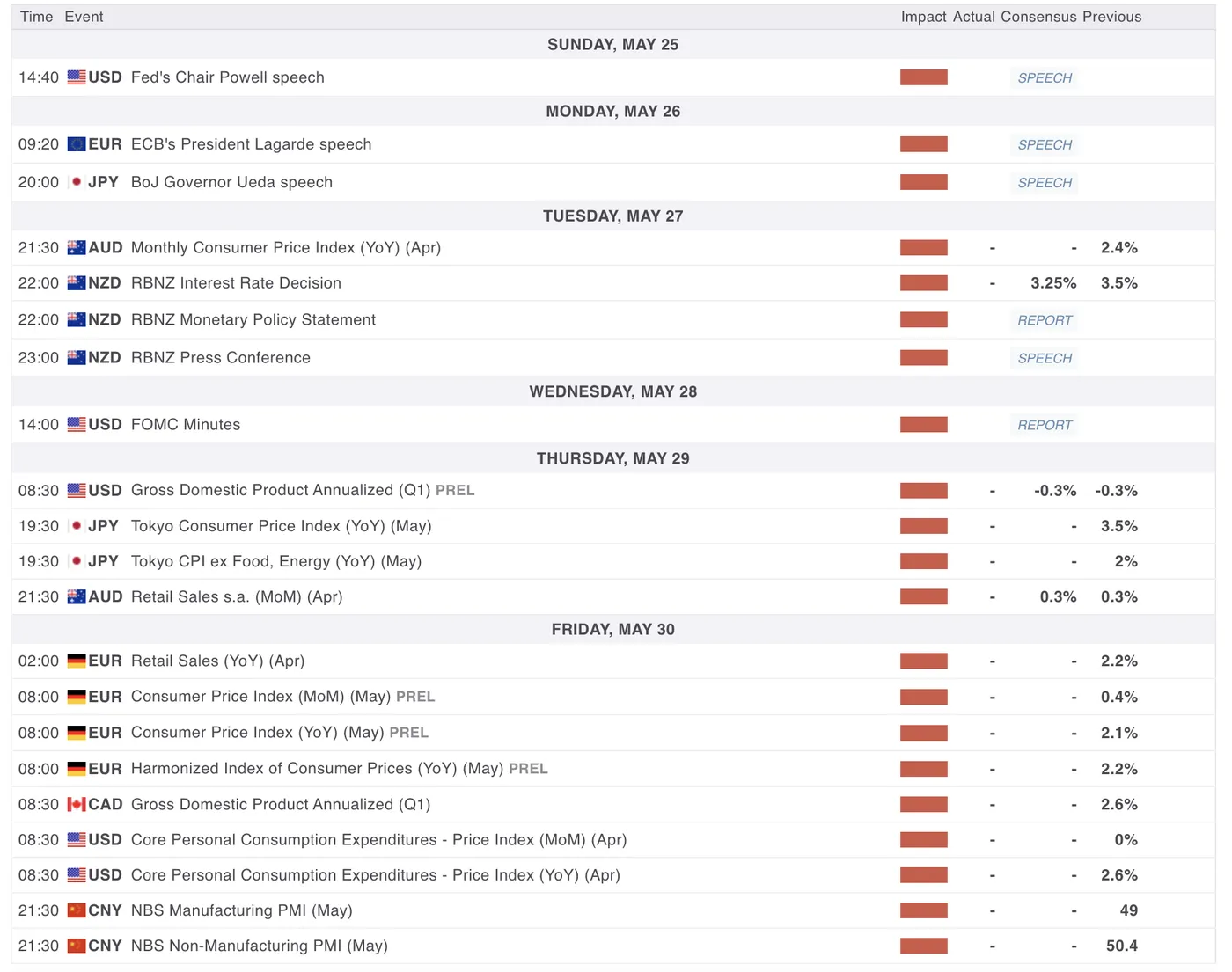Click the 14:40 time on Powell speech row
Viewport: 1232px width, 972px height.
[39, 77]
